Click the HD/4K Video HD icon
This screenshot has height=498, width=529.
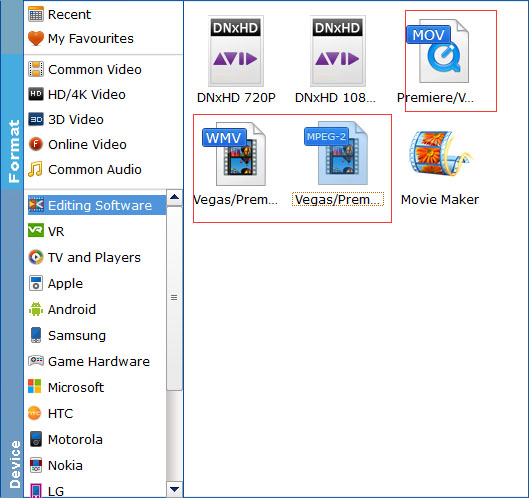(x=36, y=94)
